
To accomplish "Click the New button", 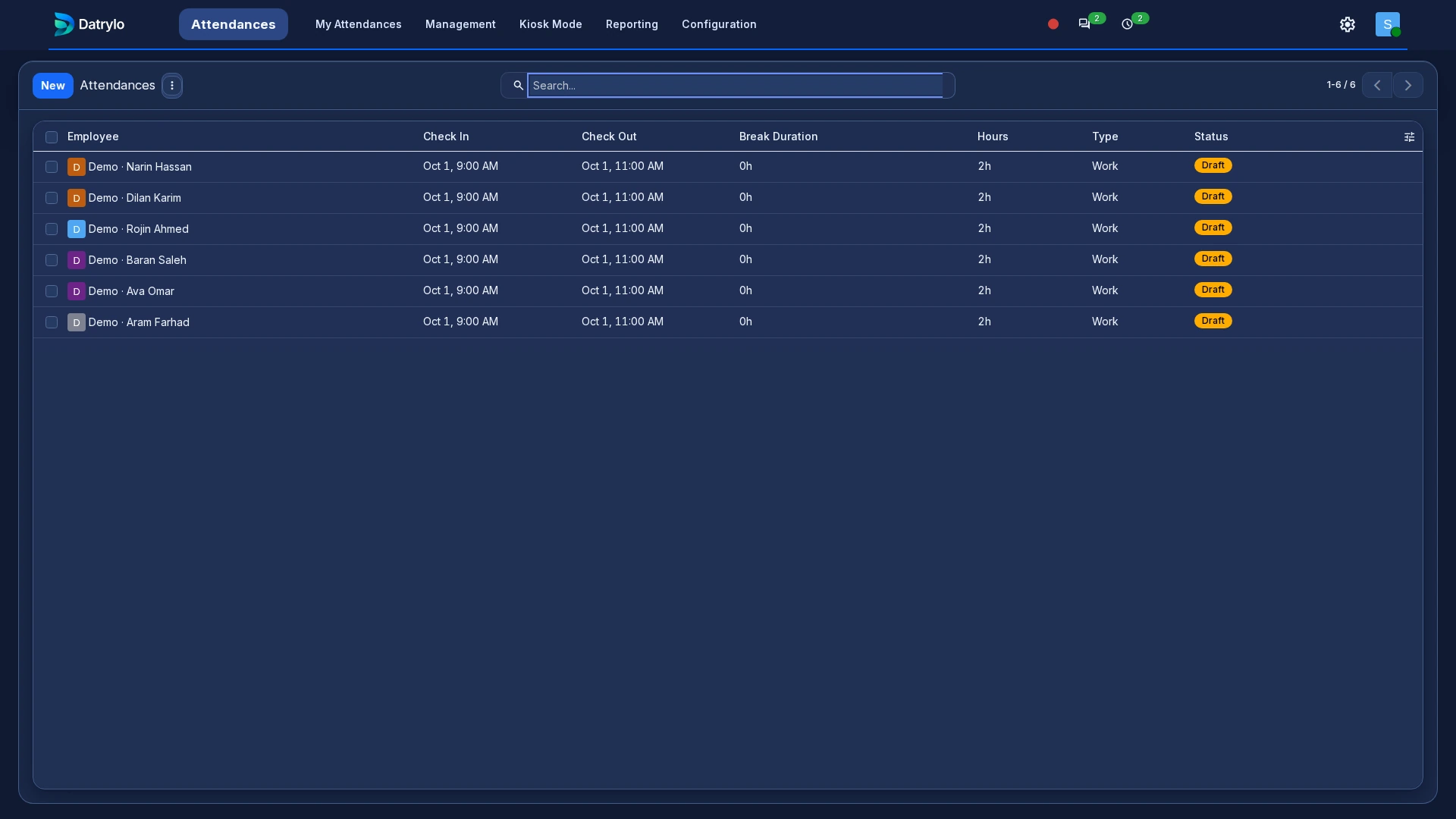I will (52, 86).
